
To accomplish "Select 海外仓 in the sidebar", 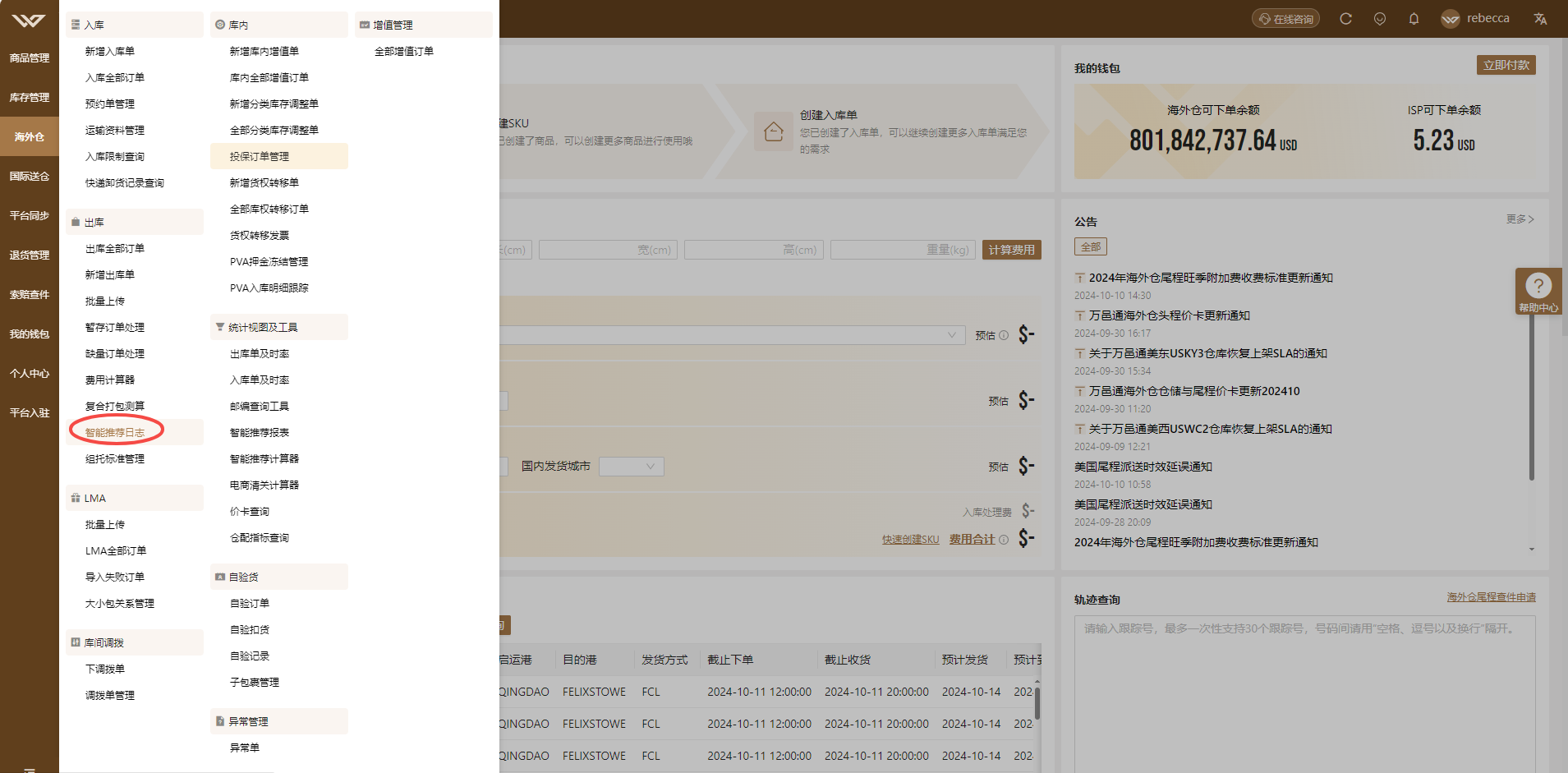I will [x=30, y=137].
